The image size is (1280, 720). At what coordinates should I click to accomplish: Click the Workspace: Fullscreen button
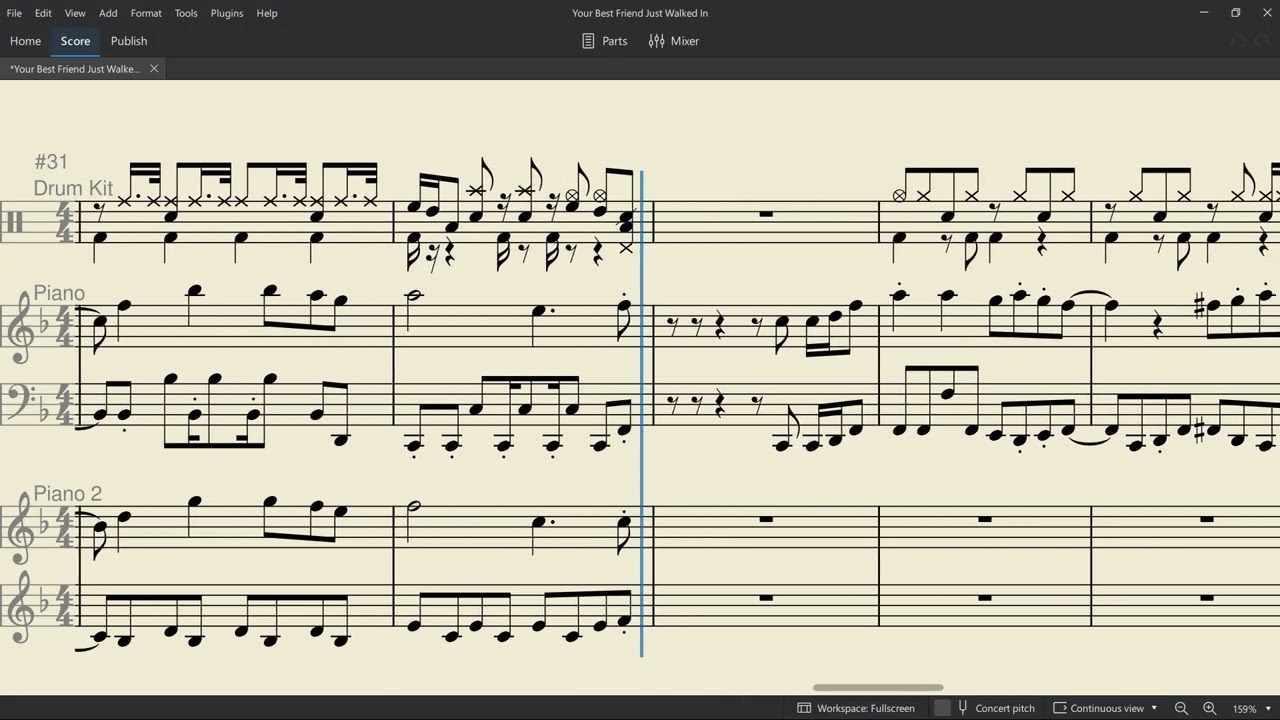coord(856,708)
